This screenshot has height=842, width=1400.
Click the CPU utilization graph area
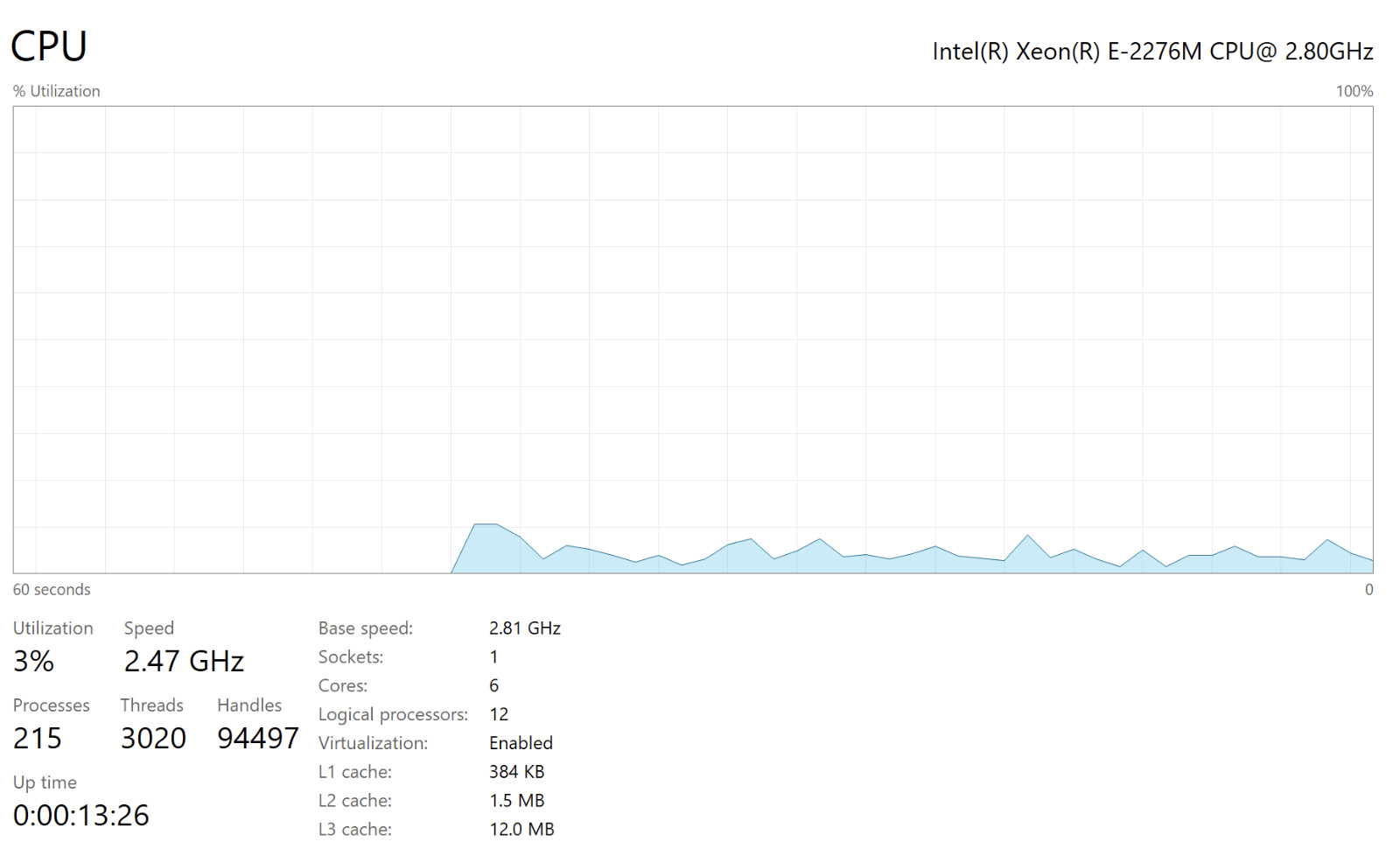(x=693, y=340)
